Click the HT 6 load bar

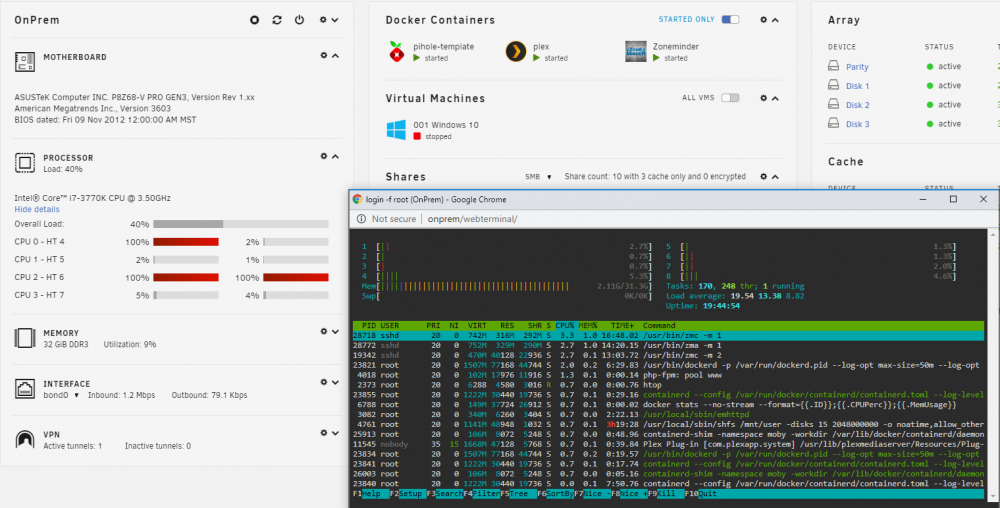[295, 278]
